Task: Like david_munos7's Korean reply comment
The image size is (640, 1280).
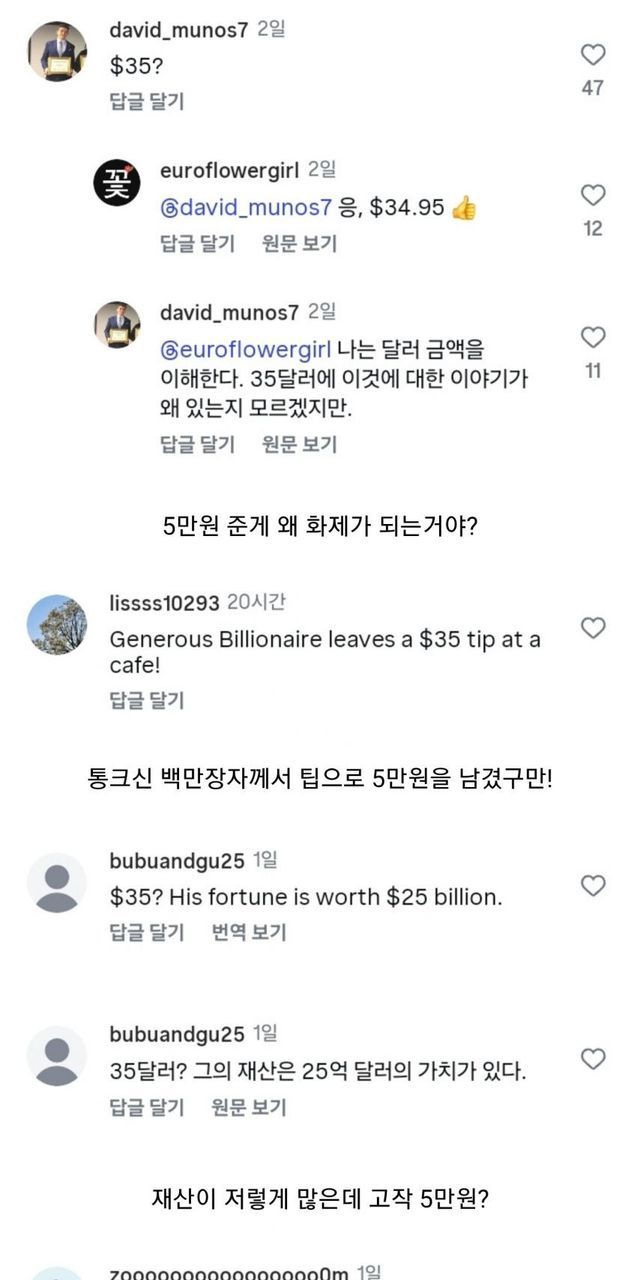Action: click(x=593, y=337)
